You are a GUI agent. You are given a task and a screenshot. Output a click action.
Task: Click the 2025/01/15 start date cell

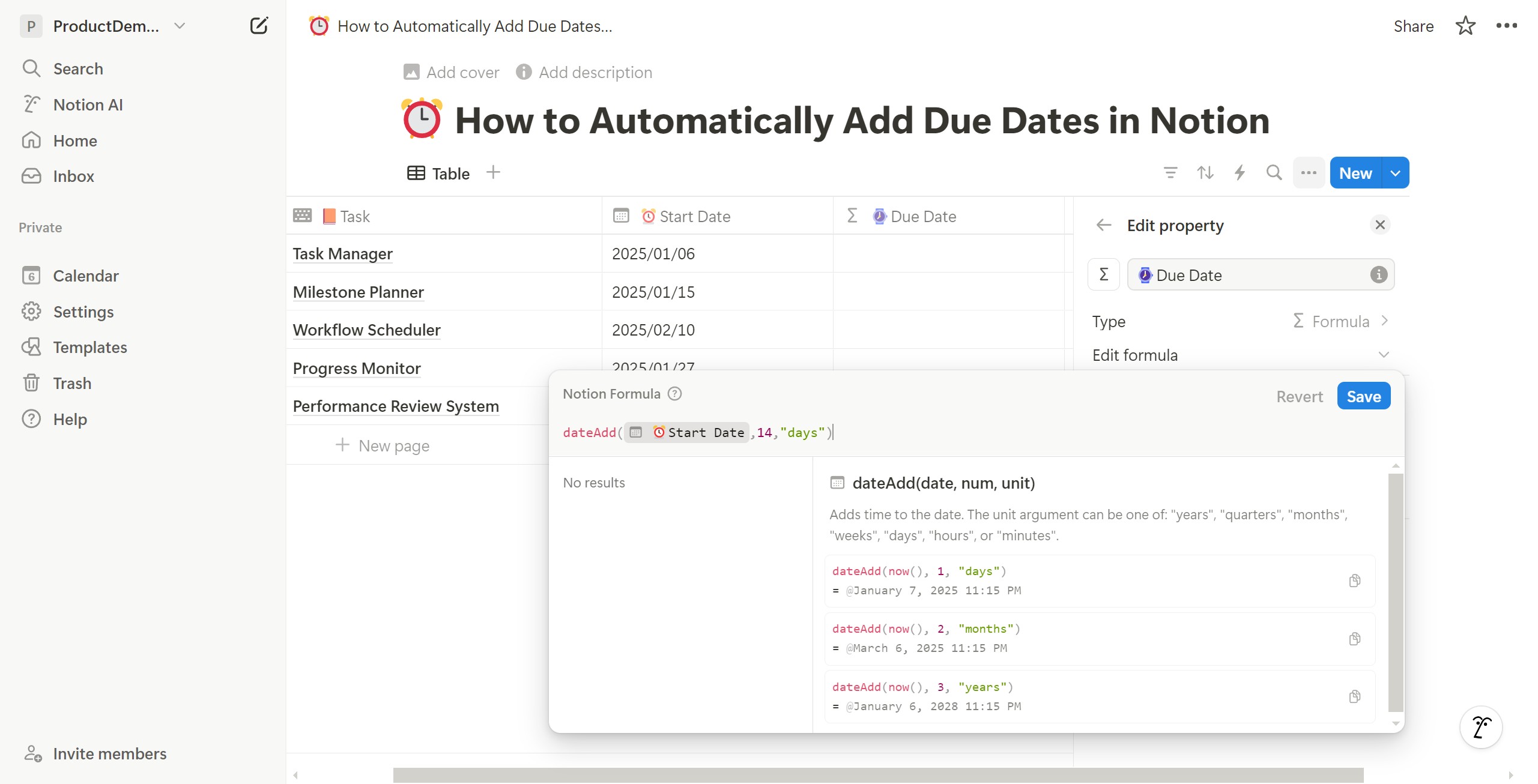click(x=717, y=292)
